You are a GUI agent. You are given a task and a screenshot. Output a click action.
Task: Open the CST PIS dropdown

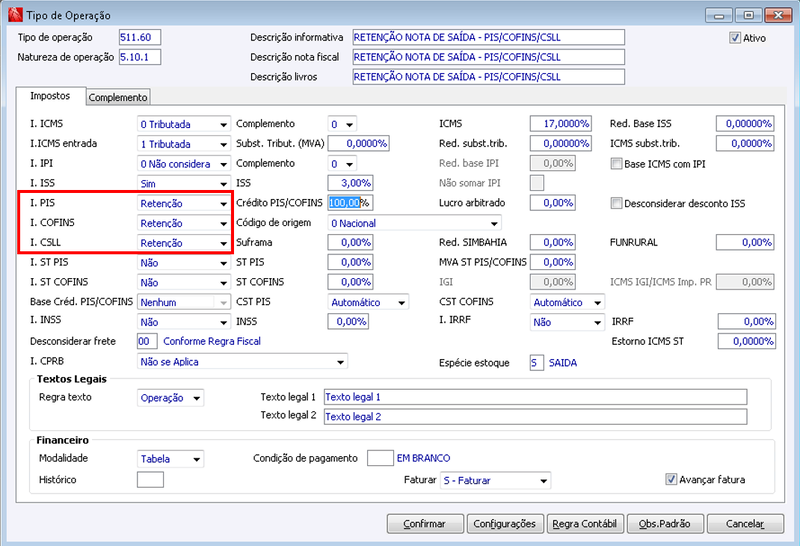pyautogui.click(x=368, y=303)
